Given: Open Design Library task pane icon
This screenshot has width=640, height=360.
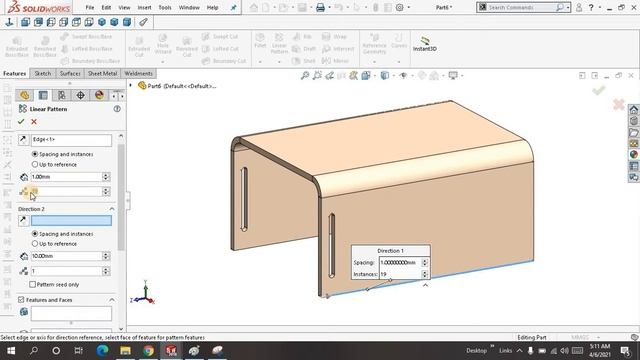Looking at the screenshot, I should coord(633,121).
